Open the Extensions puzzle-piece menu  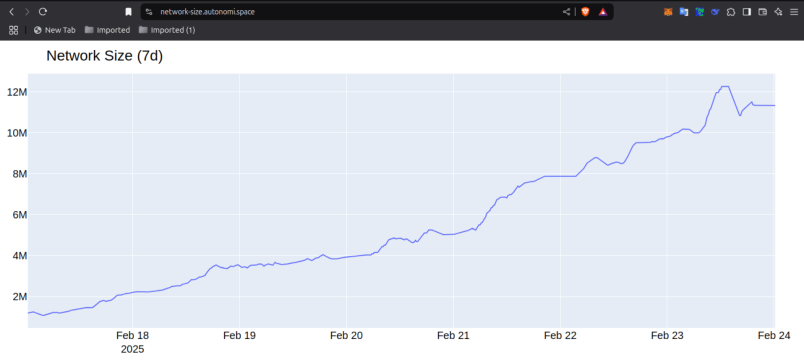[731, 12]
